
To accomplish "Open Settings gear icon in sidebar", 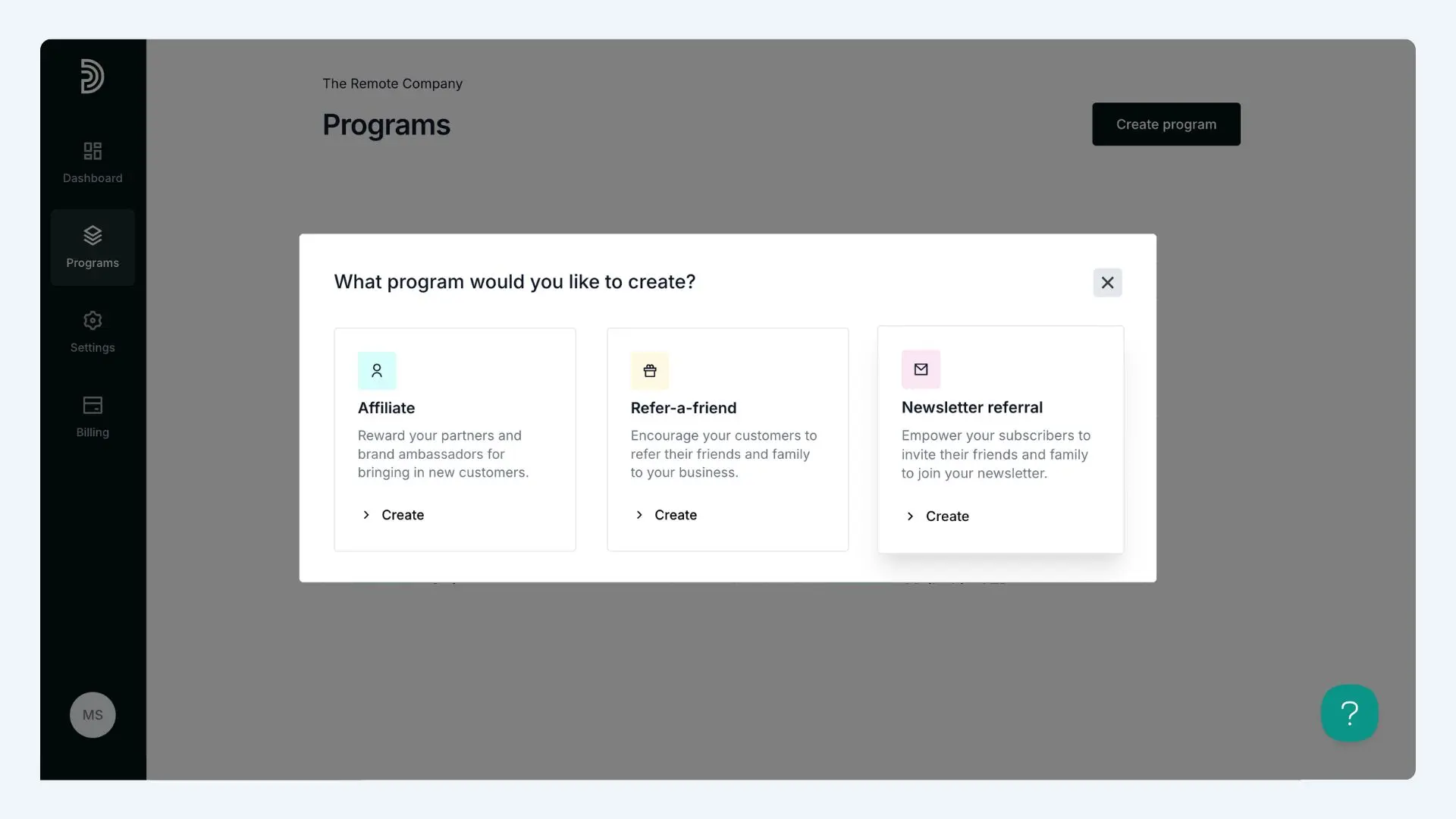I will [93, 320].
